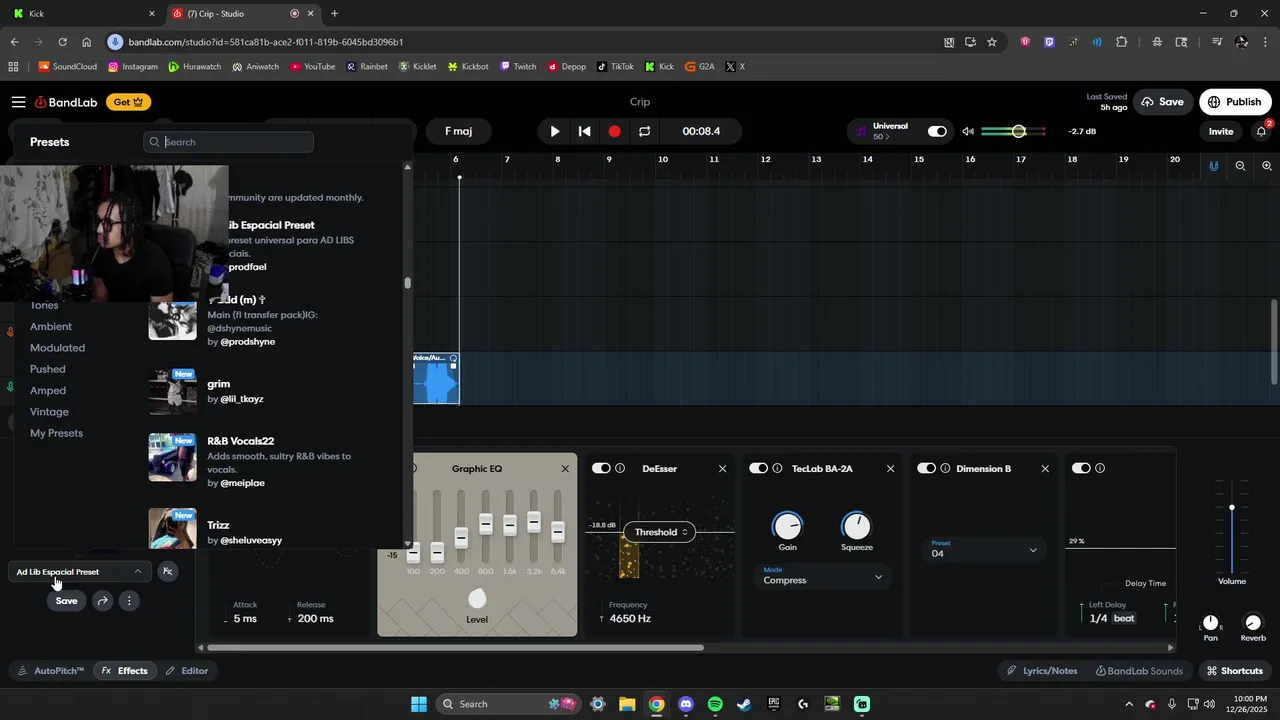Viewport: 1280px width, 720px height.
Task: Show DeEsser info icon
Action: pos(620,468)
